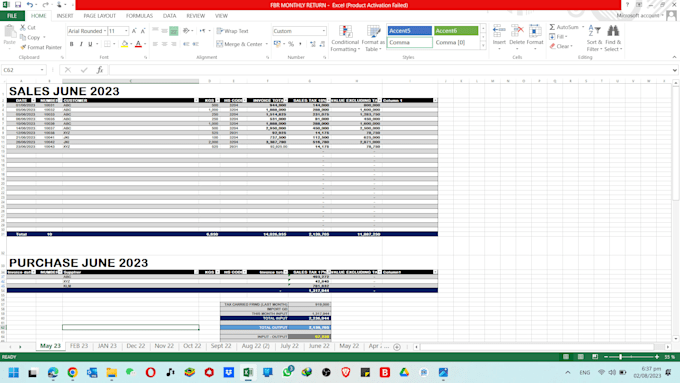Open Sort & Filter
The height and width of the screenshot is (383, 680).
[594, 38]
